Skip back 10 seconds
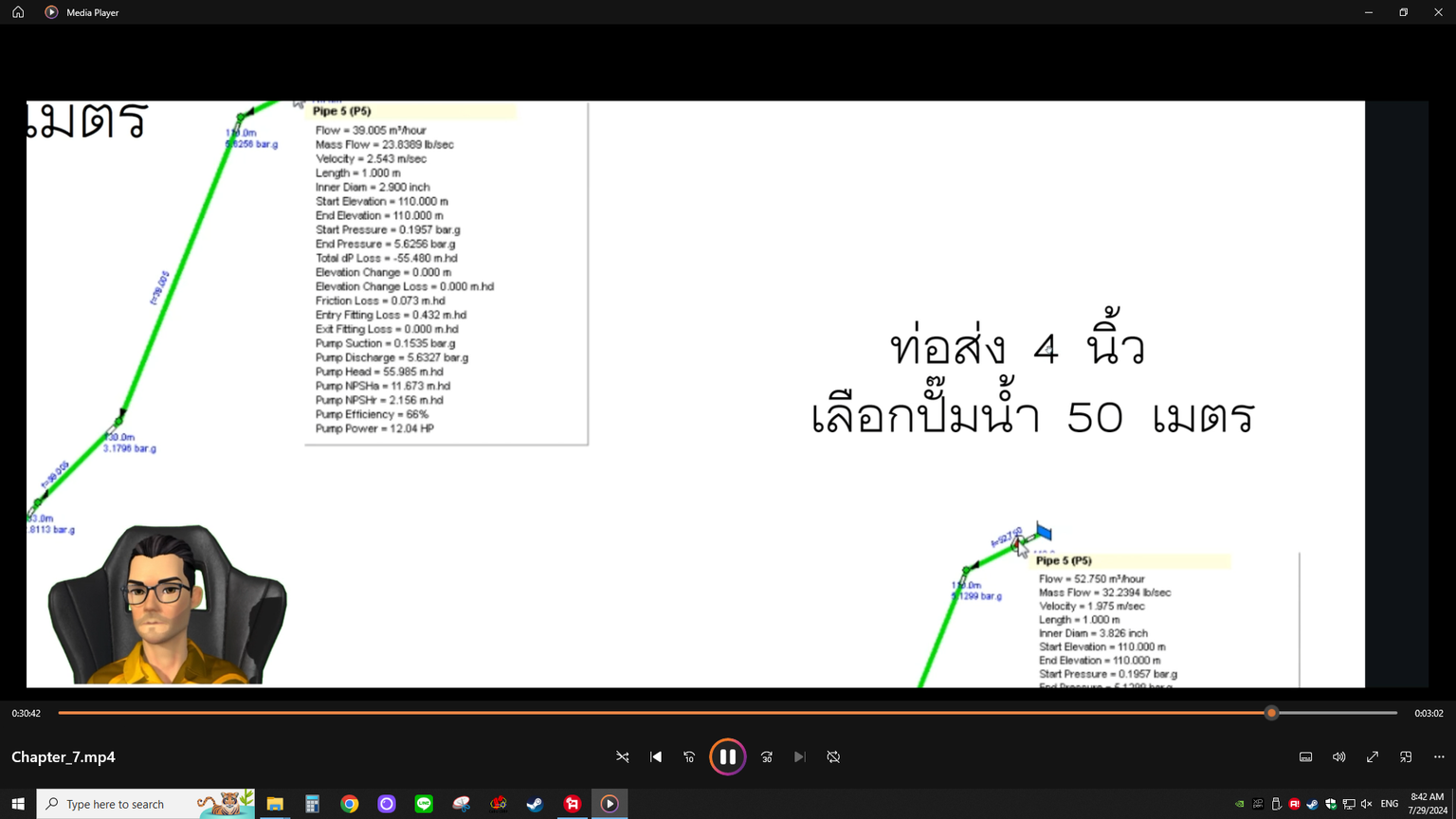1456x819 pixels. coord(689,756)
